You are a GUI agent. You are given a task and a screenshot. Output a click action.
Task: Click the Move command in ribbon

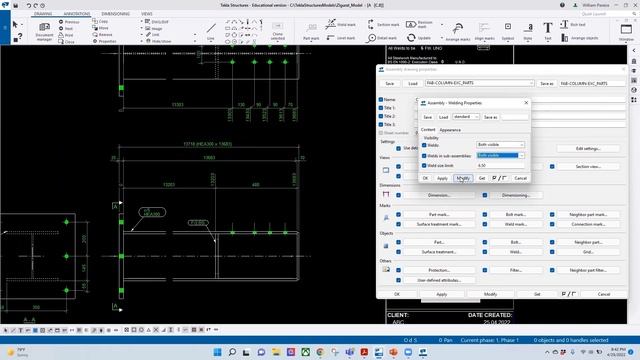point(100,28)
